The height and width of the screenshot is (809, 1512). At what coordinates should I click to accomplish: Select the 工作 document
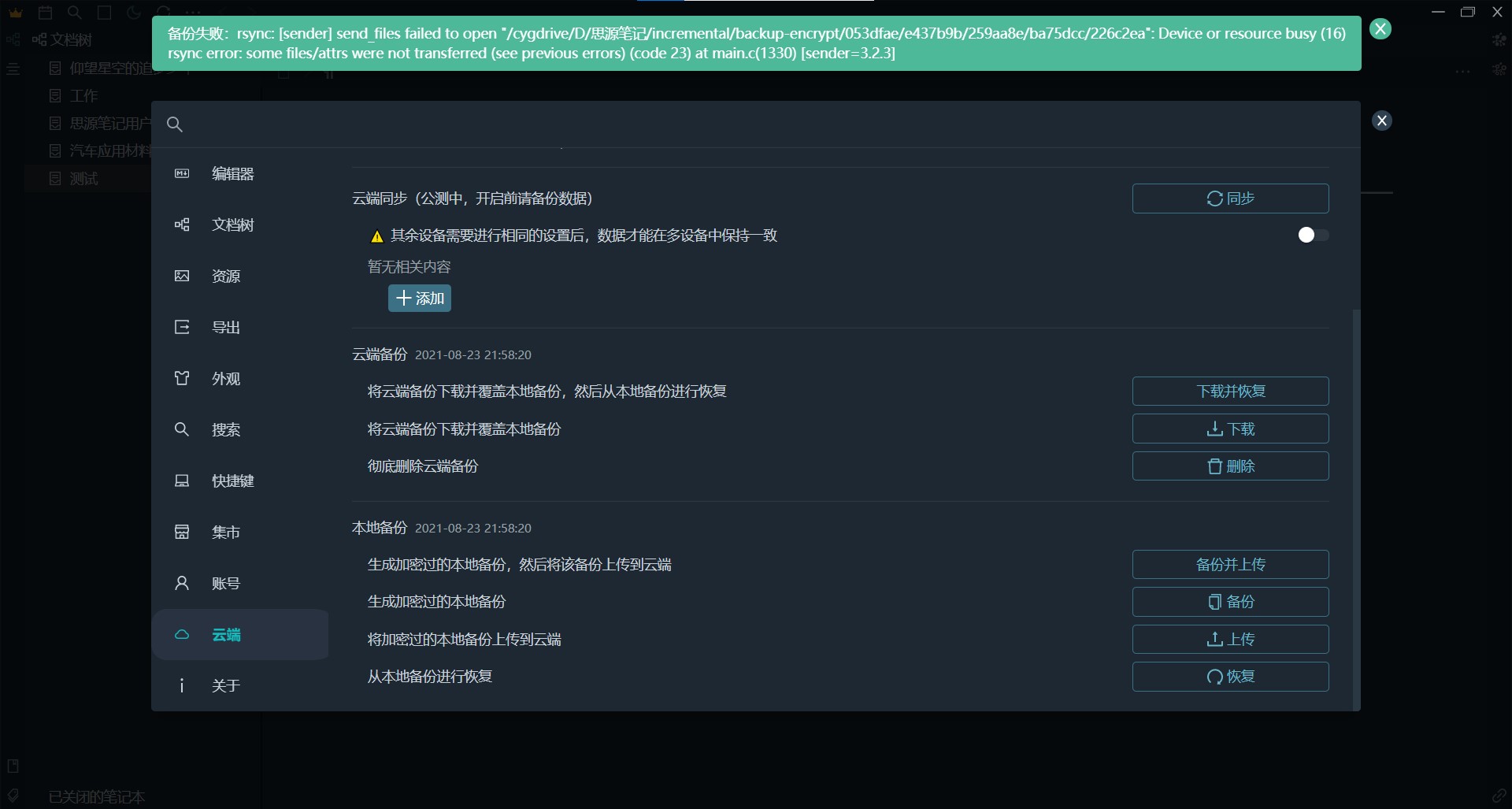click(x=83, y=95)
